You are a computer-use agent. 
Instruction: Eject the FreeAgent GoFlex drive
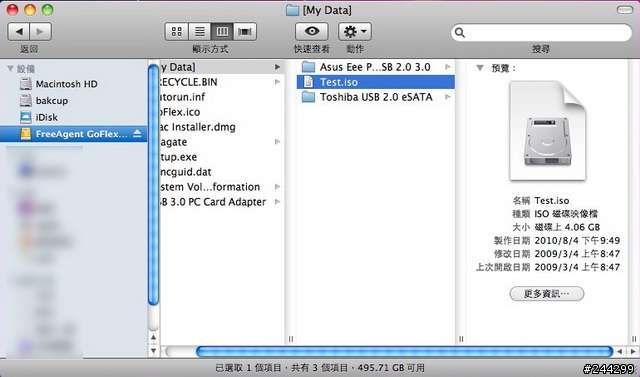pos(137,133)
